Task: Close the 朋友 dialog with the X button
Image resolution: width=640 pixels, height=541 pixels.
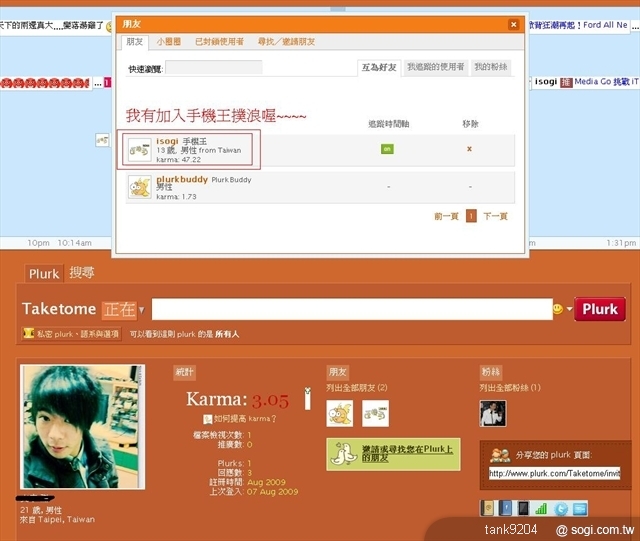Action: pyautogui.click(x=513, y=24)
